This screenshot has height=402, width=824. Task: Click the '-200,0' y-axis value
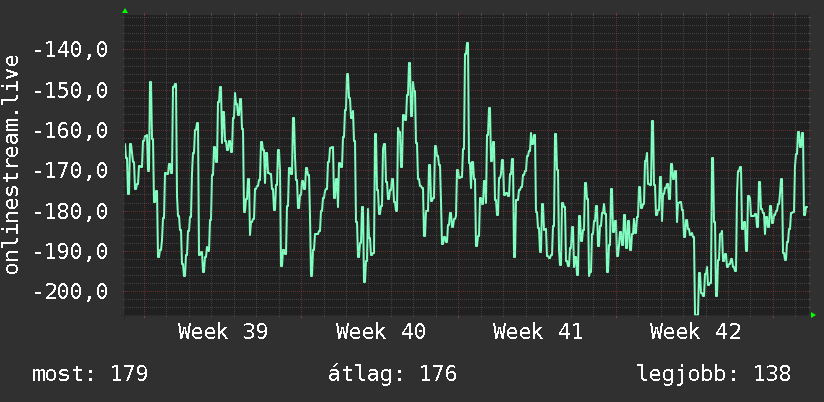click(70, 292)
